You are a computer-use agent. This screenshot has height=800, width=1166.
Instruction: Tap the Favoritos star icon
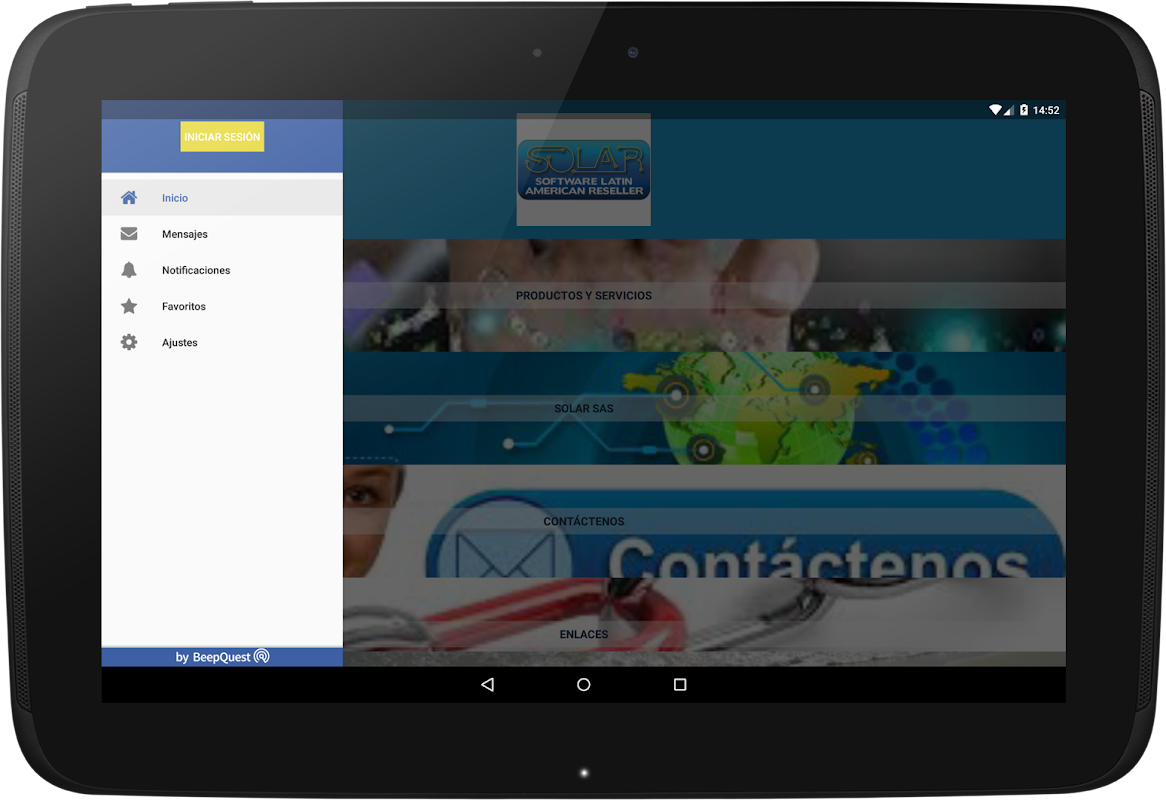point(129,306)
